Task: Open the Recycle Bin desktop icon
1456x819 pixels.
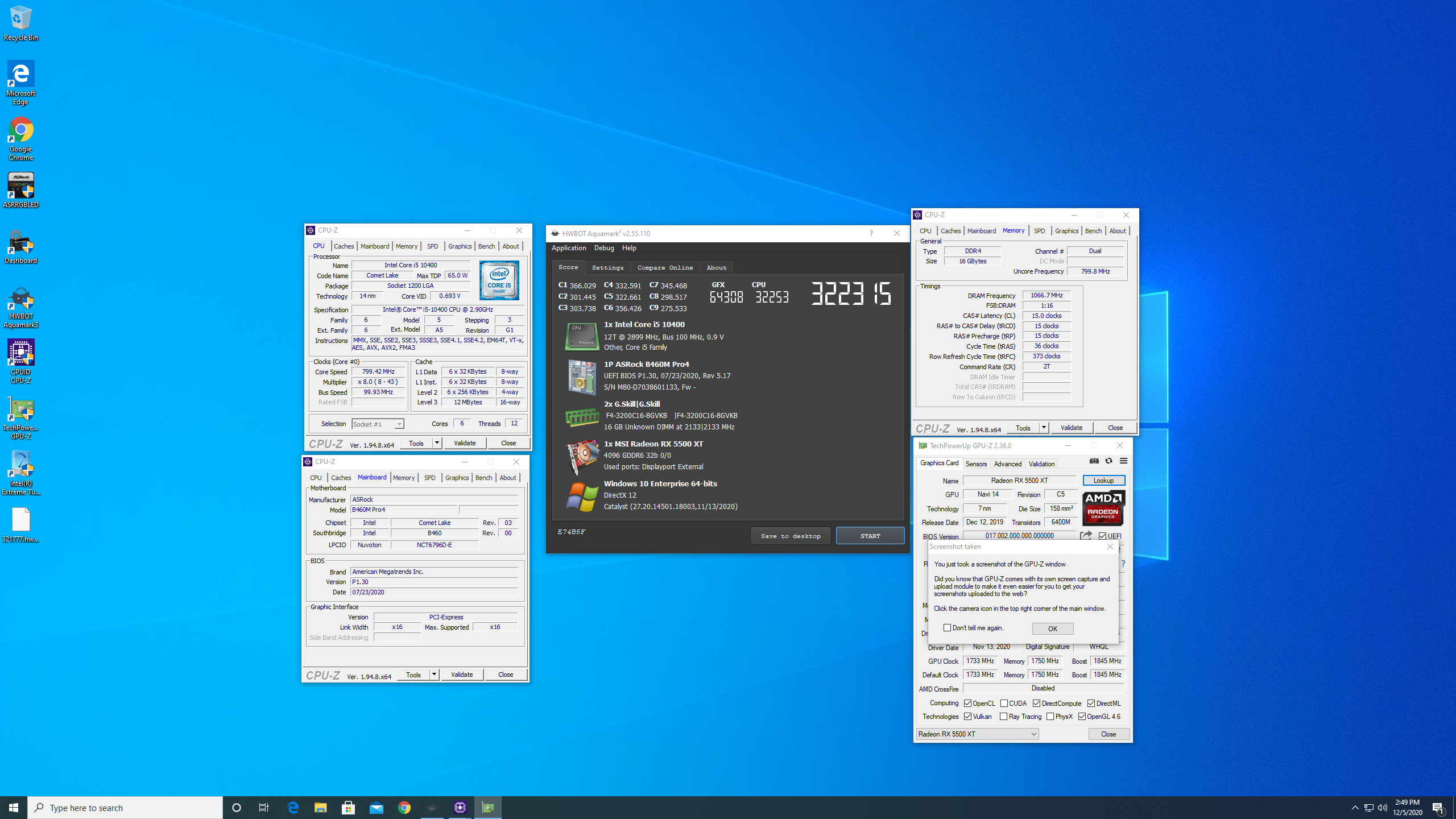Action: 21,23
